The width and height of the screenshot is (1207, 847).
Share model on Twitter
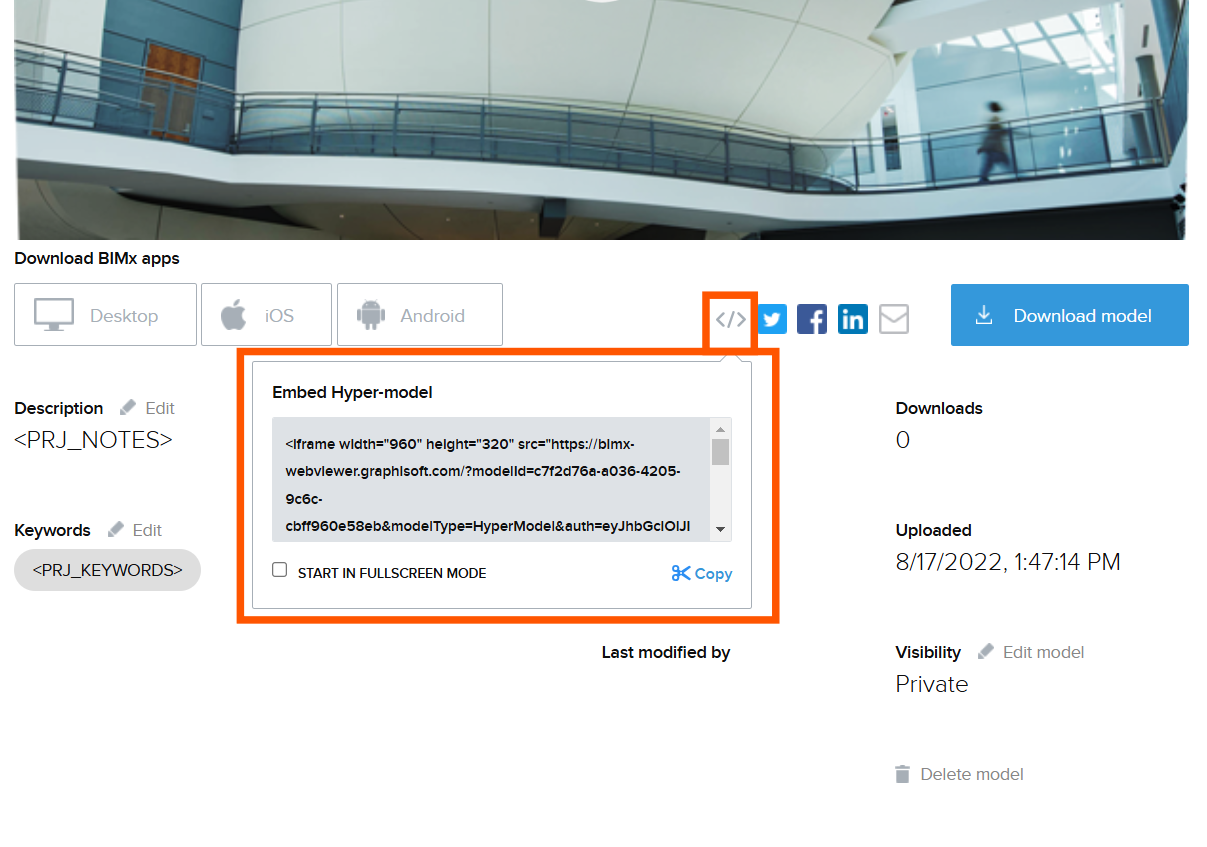[x=772, y=319]
